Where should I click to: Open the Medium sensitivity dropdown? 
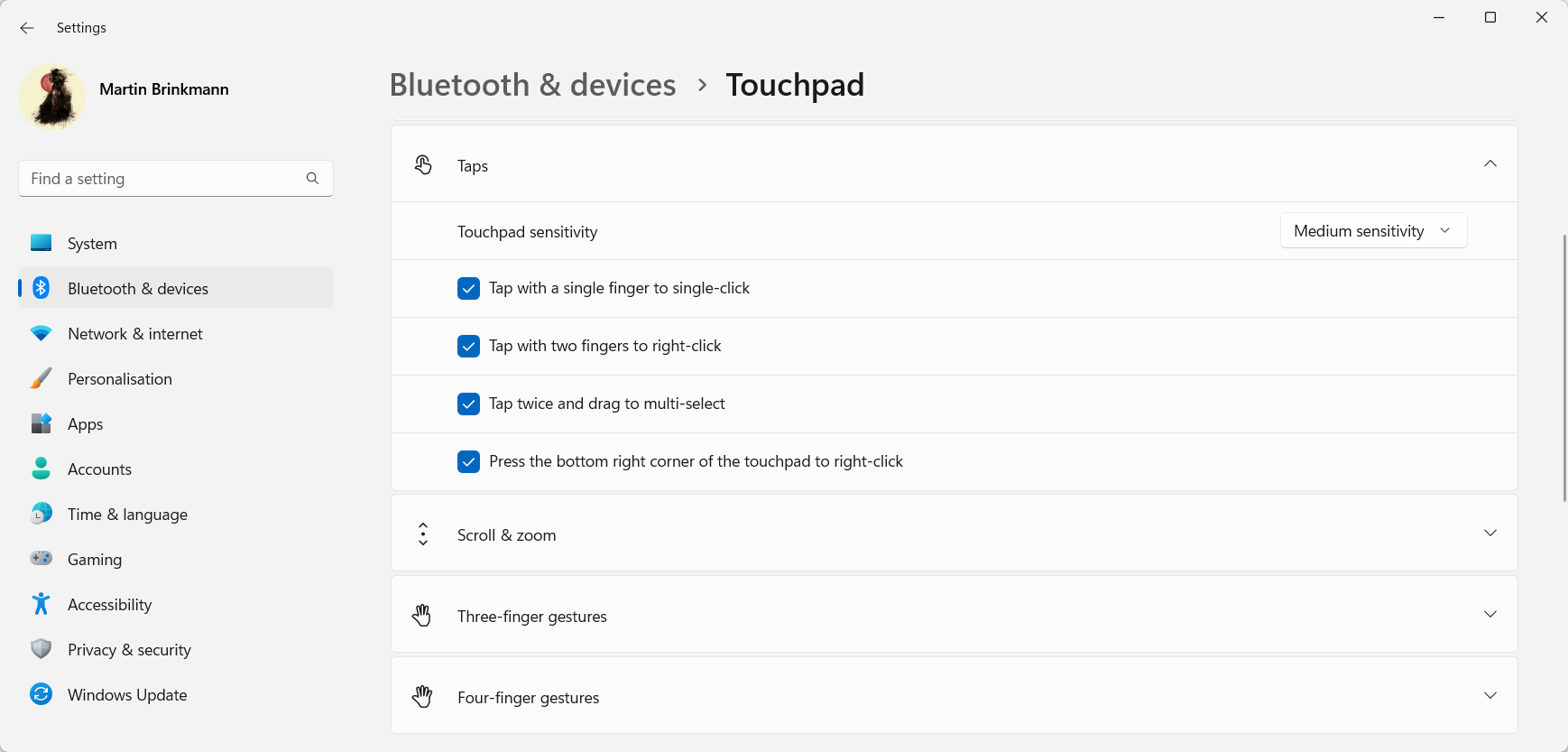[x=1373, y=230]
